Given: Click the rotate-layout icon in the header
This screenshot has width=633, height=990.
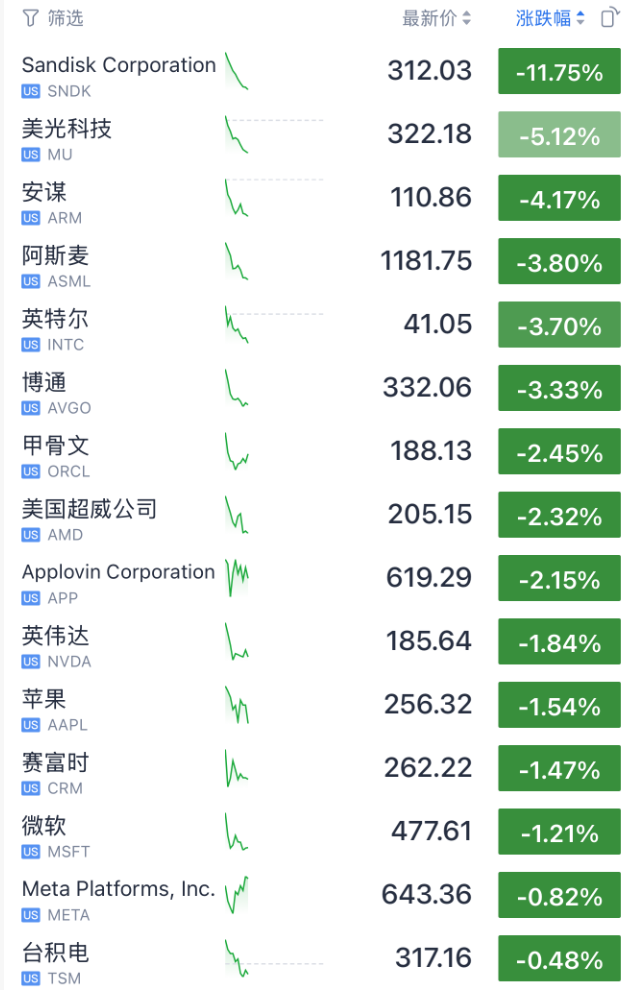Looking at the screenshot, I should point(608,18).
